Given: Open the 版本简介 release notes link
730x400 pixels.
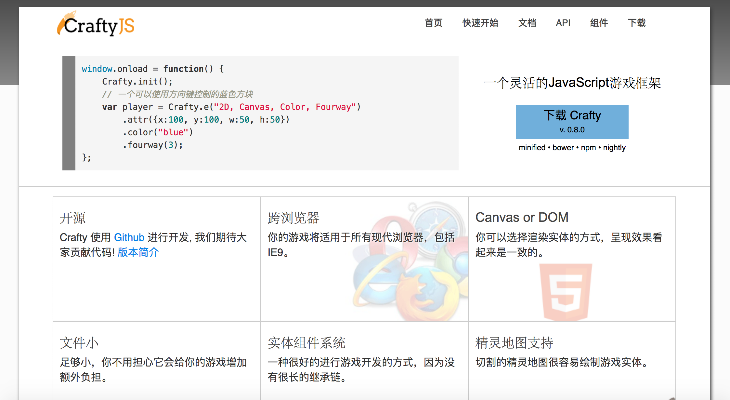Looking at the screenshot, I should coord(137,252).
